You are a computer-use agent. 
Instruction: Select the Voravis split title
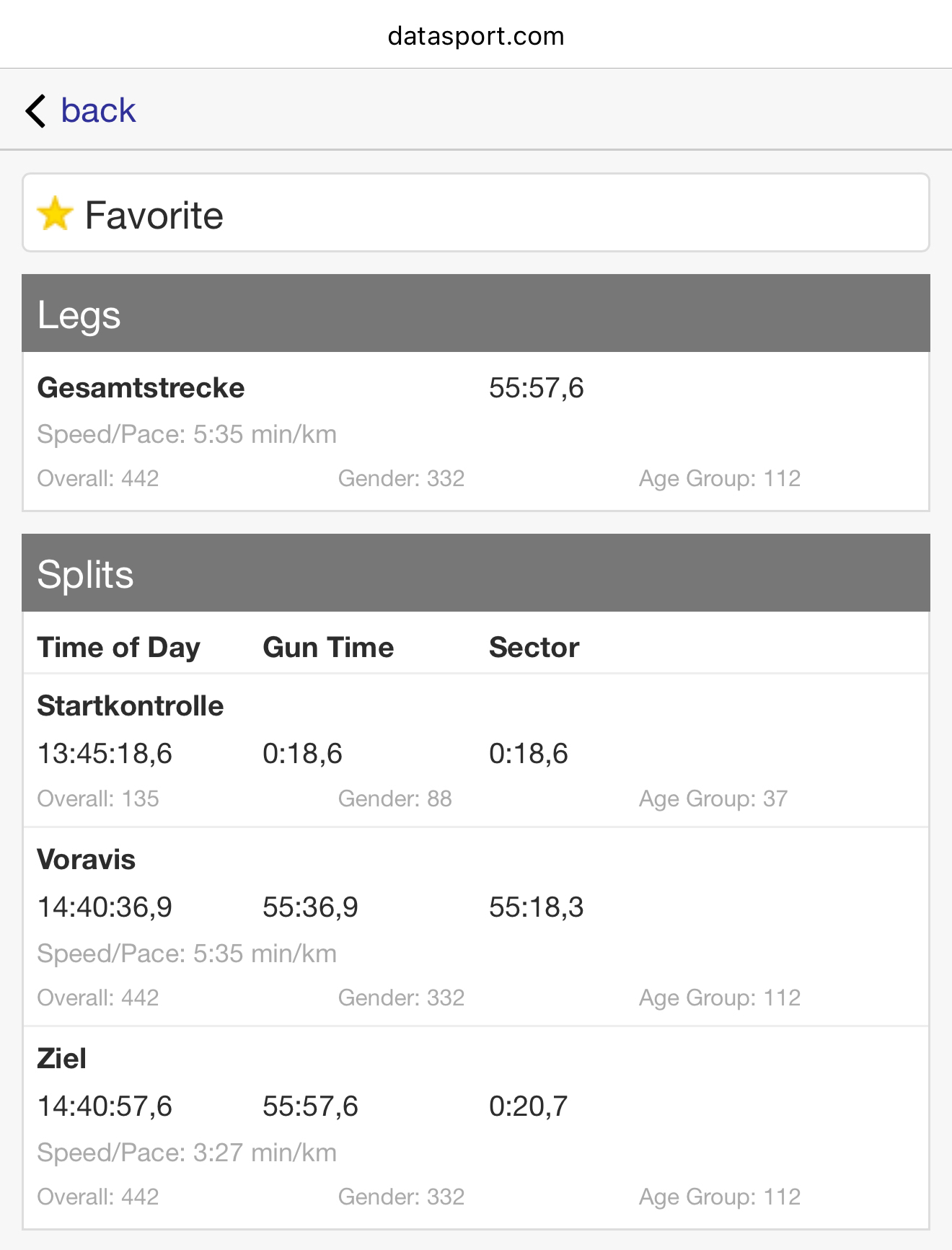87,860
